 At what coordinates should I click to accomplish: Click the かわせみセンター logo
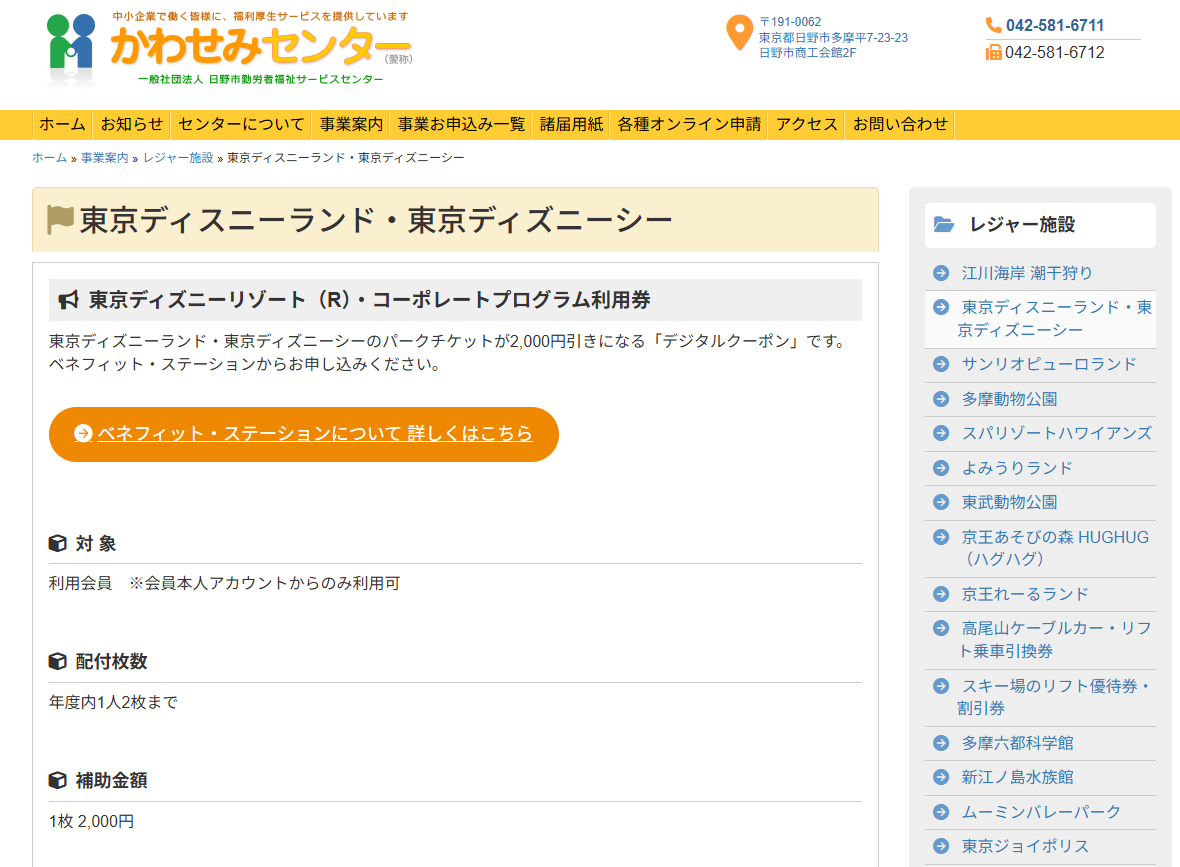click(228, 49)
